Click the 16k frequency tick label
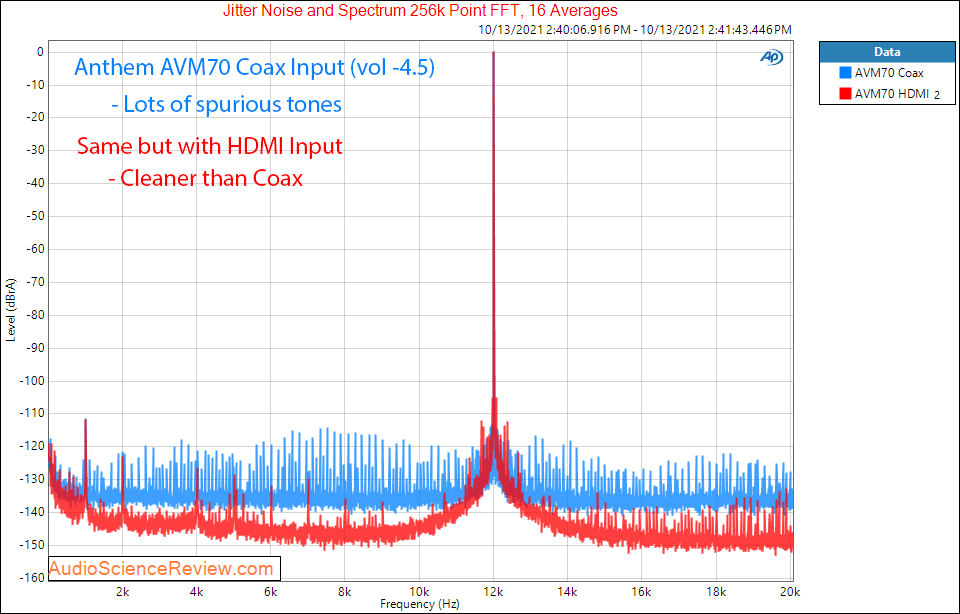 [641, 592]
